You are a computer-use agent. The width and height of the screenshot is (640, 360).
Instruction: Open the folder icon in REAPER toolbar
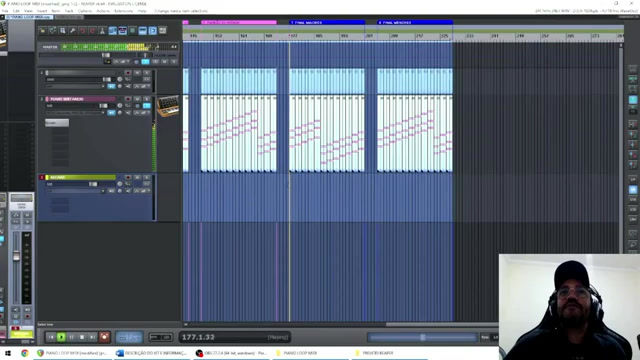42,31
